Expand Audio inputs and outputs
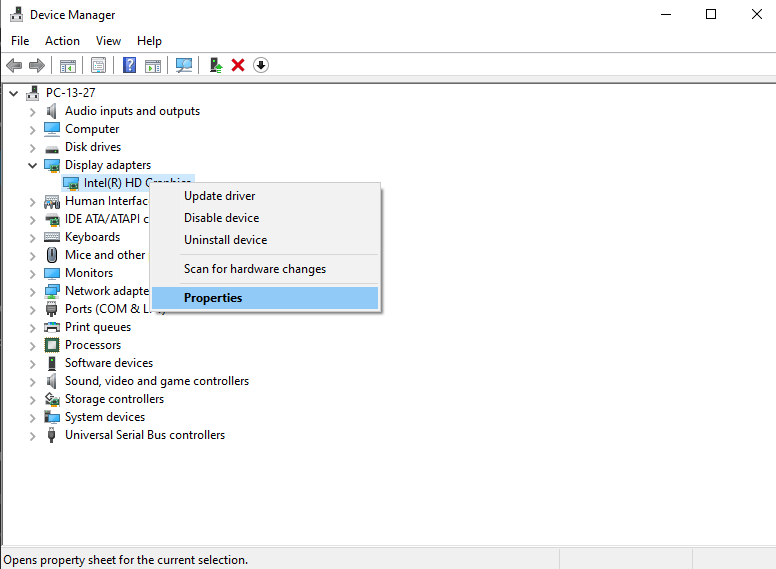The width and height of the screenshot is (776, 569). [x=32, y=112]
